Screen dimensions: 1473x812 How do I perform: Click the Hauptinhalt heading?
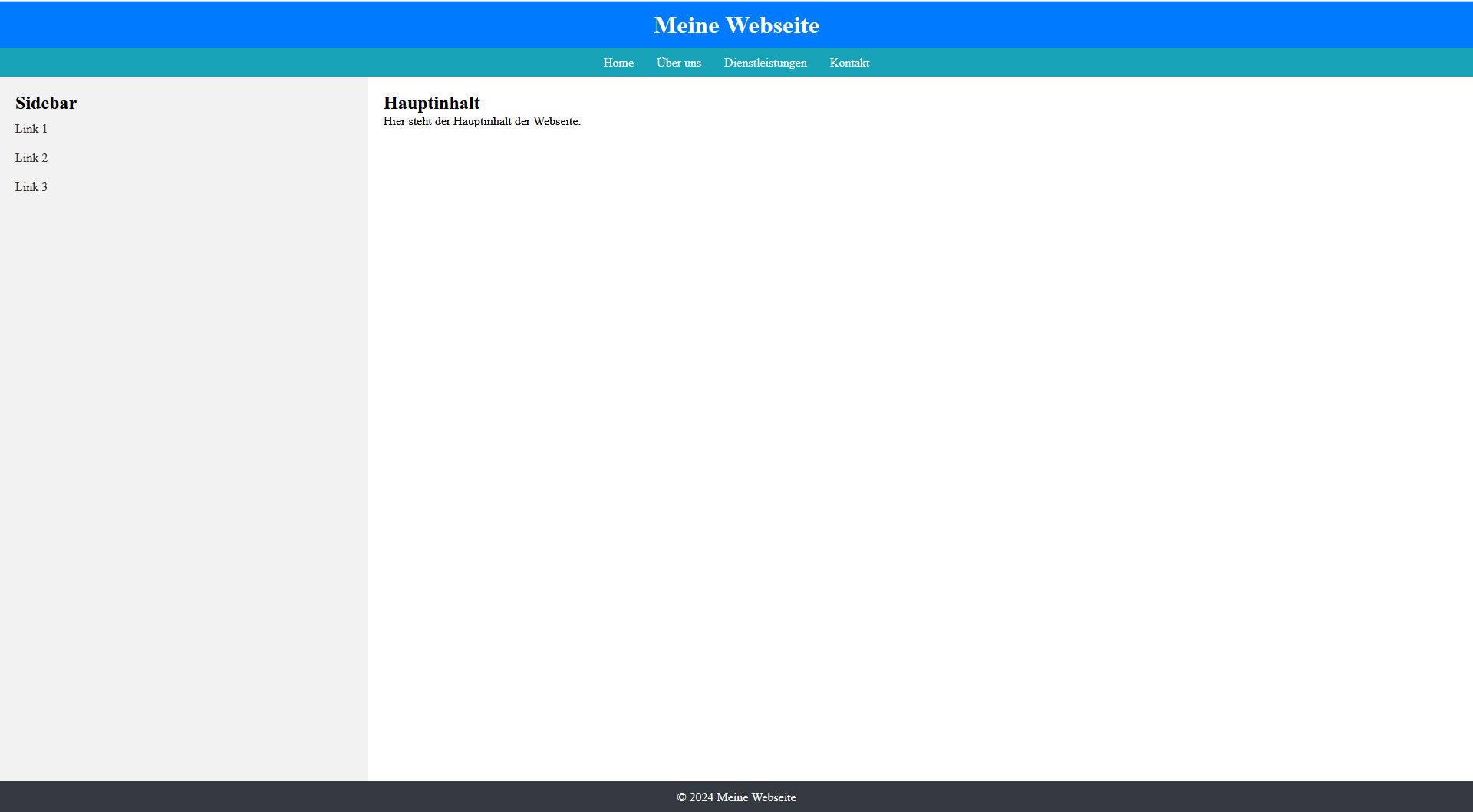click(x=431, y=104)
